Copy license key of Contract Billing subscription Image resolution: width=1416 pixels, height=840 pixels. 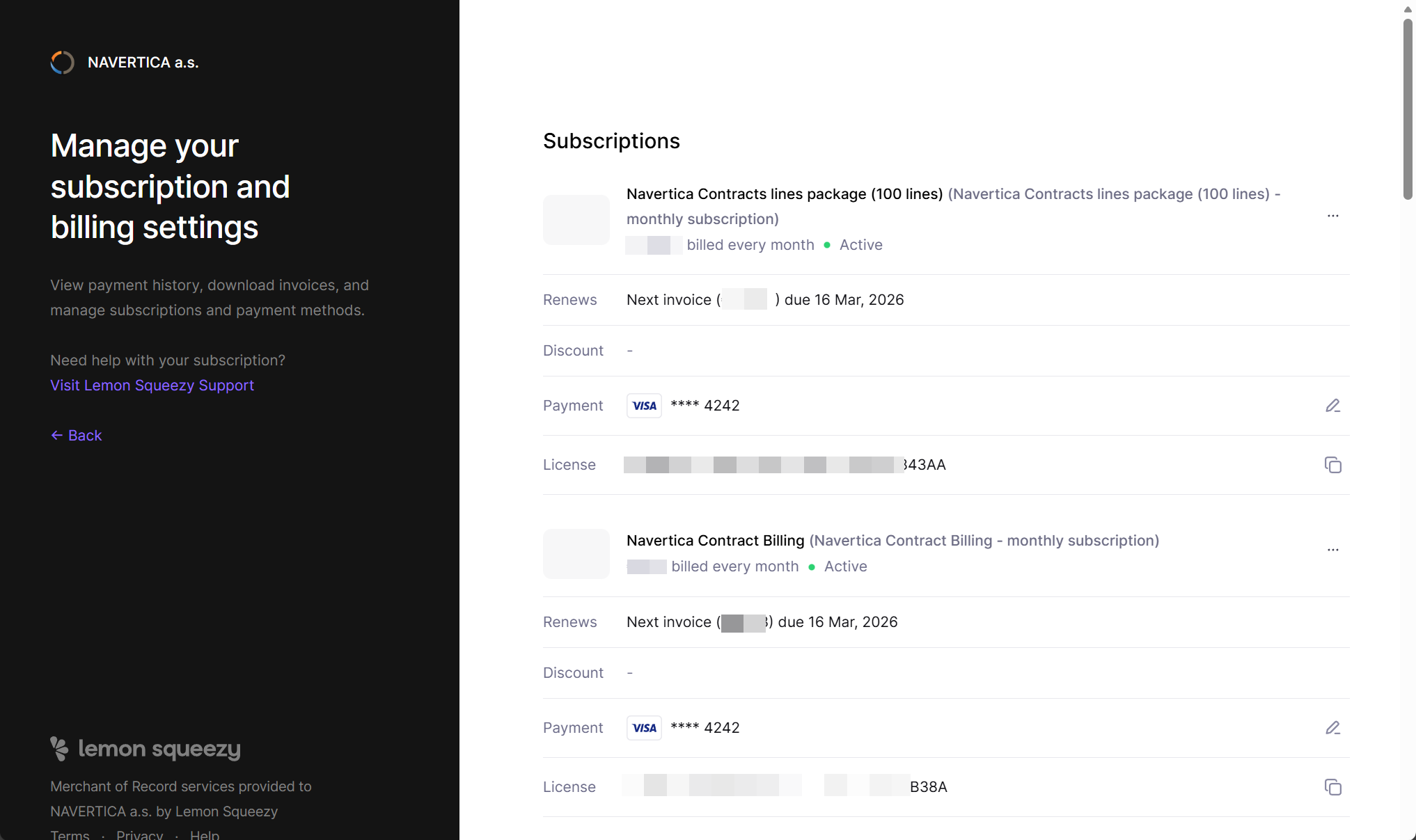pyautogui.click(x=1333, y=787)
